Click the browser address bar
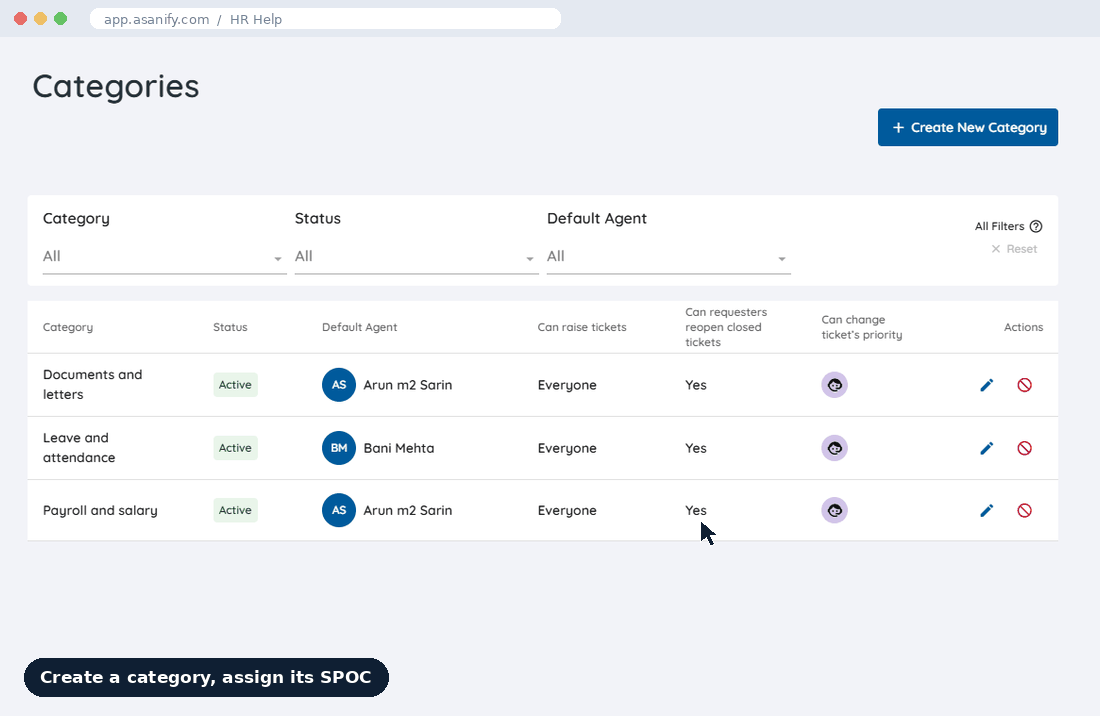The width and height of the screenshot is (1100, 716). 326,19
